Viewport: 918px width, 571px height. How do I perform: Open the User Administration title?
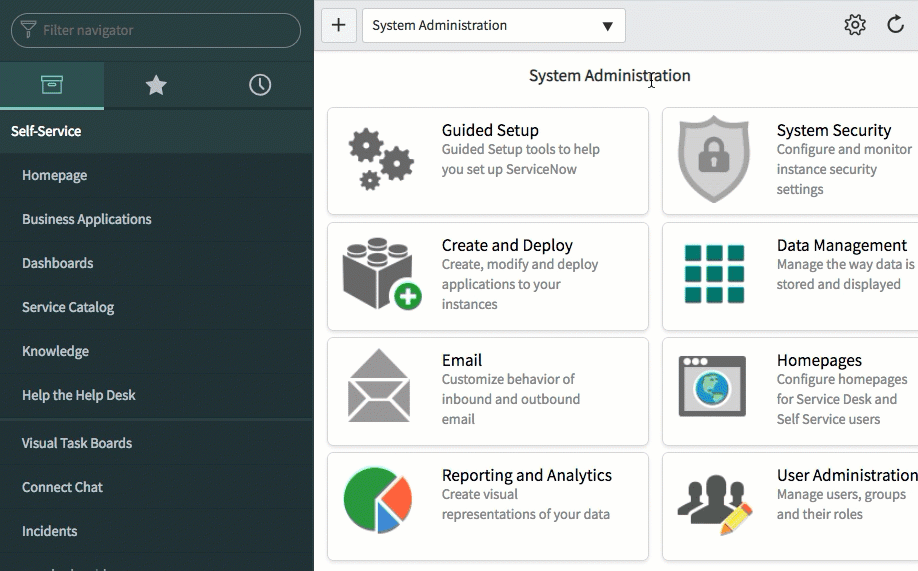[x=847, y=475]
